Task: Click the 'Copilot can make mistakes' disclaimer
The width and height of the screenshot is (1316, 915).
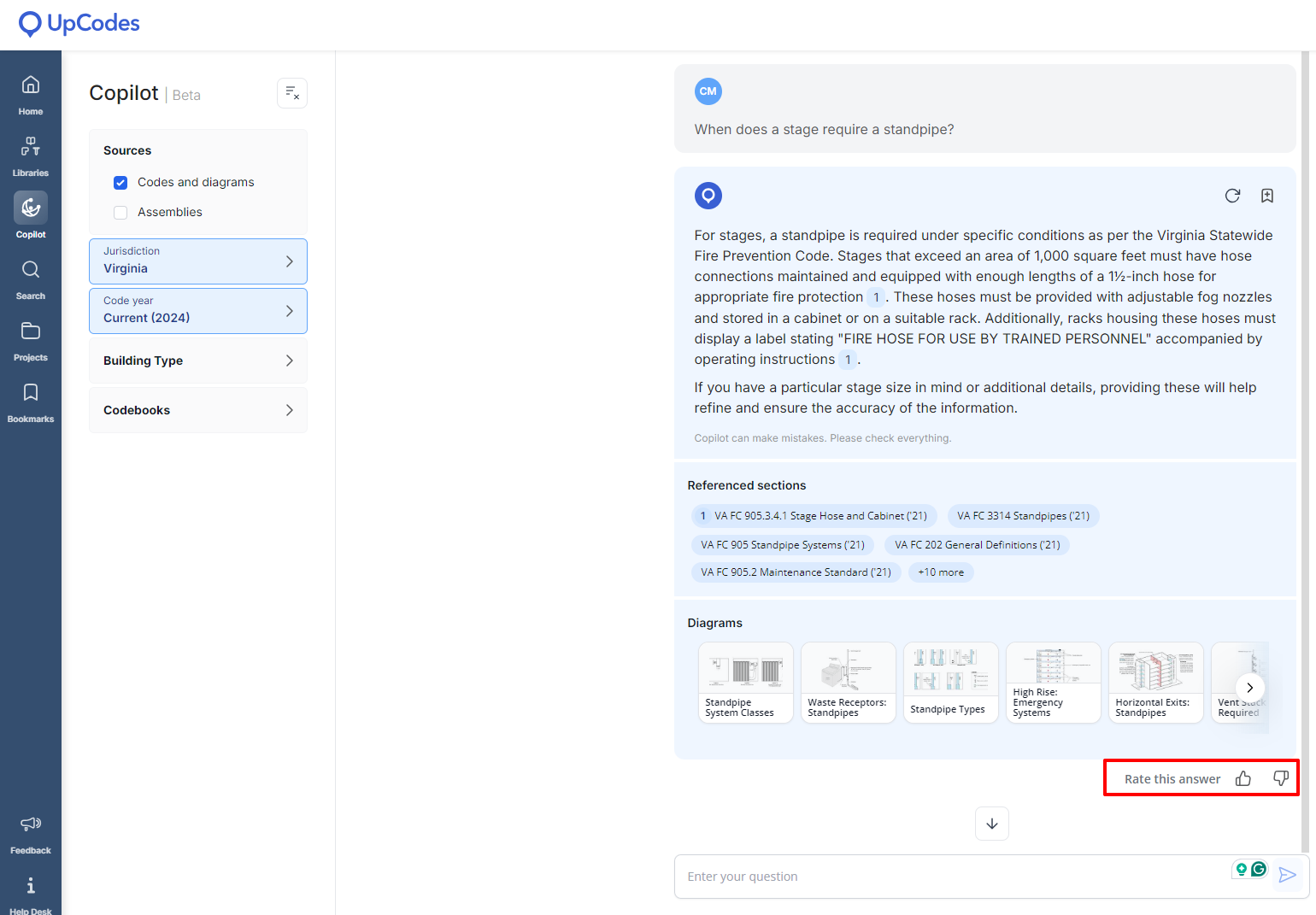Action: [x=823, y=438]
